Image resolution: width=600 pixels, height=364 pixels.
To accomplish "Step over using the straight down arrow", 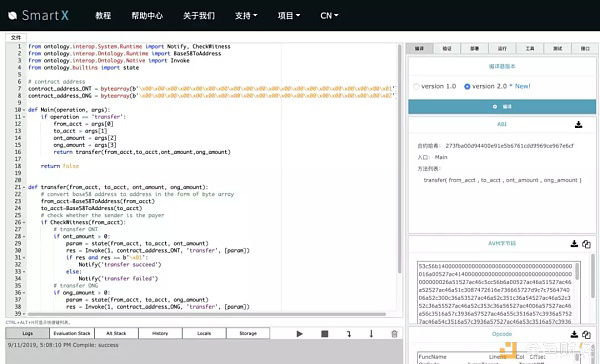I will pos(371,334).
